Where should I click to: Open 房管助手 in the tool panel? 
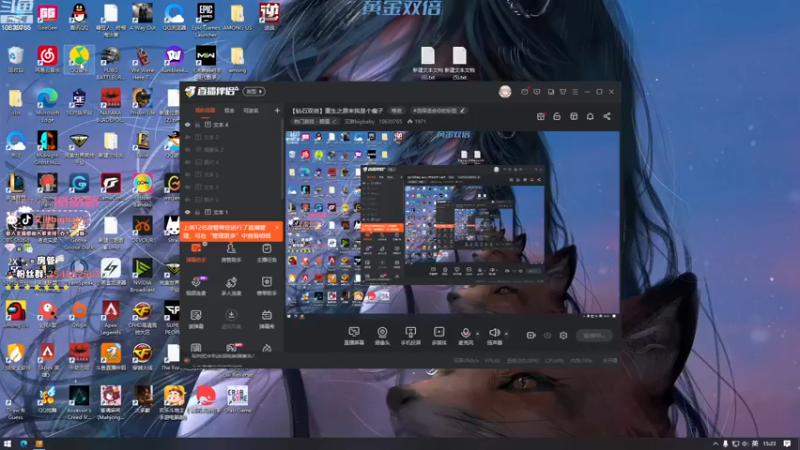231,253
